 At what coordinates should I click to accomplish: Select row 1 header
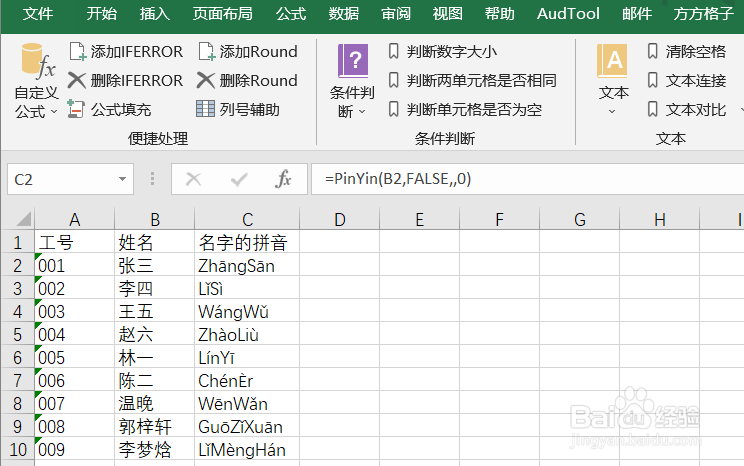tap(18, 242)
